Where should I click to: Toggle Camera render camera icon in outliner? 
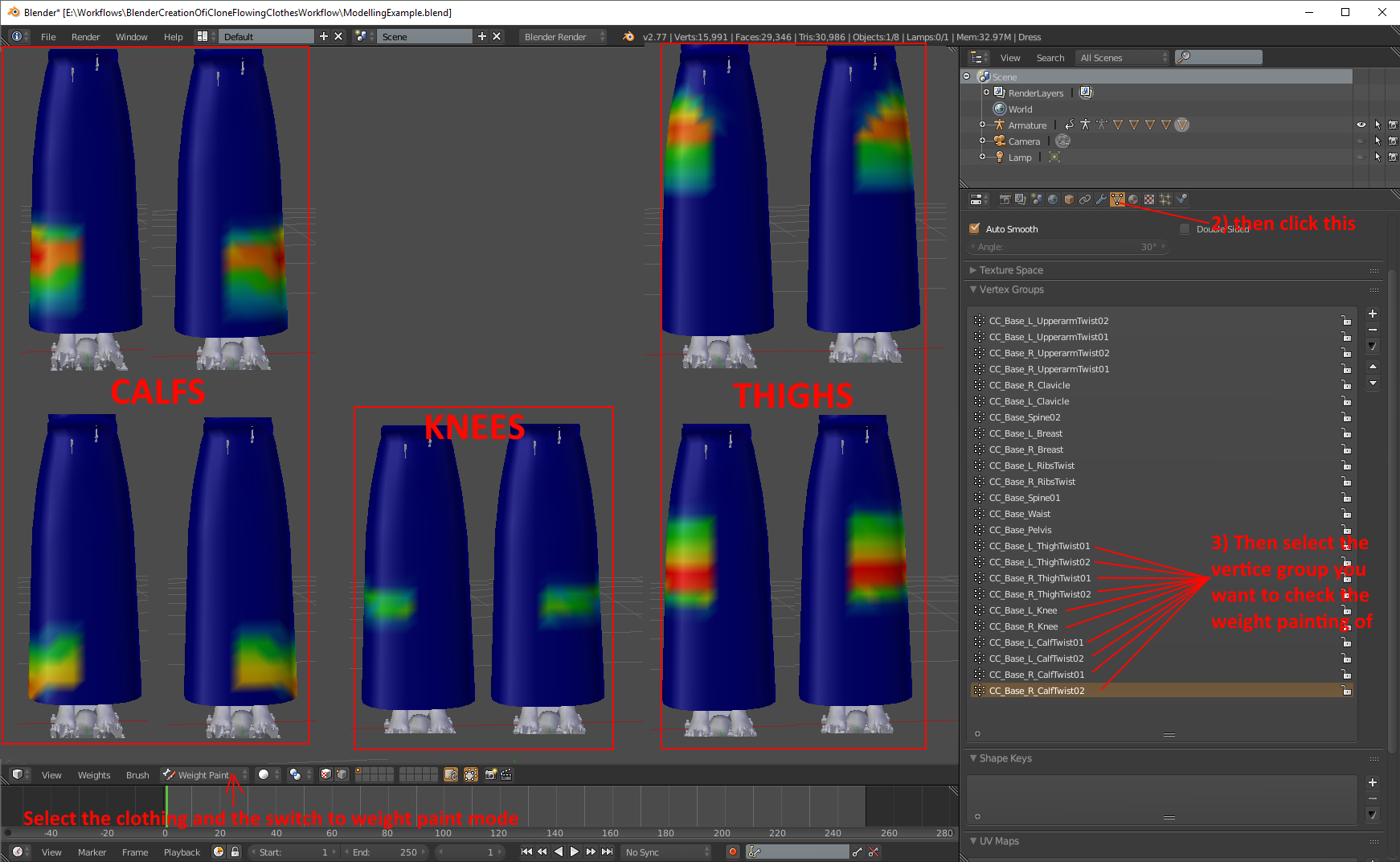click(1393, 141)
